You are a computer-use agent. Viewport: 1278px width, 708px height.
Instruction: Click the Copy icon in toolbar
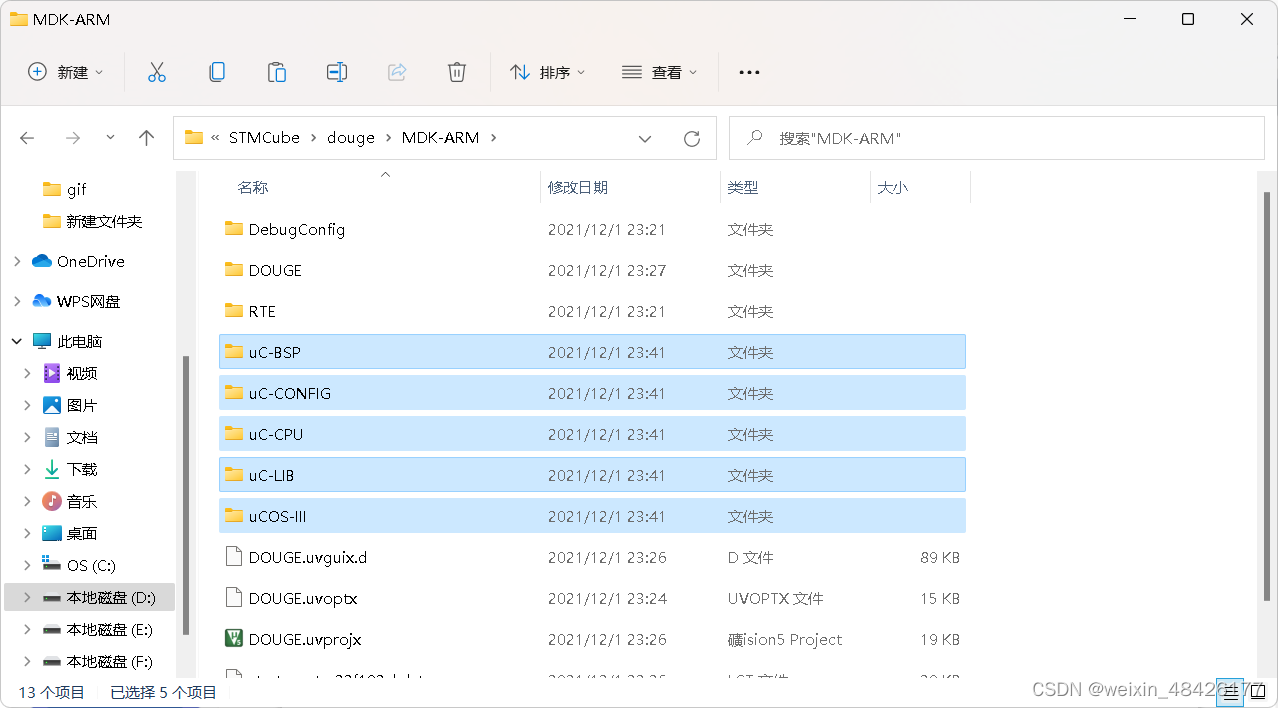pos(217,72)
